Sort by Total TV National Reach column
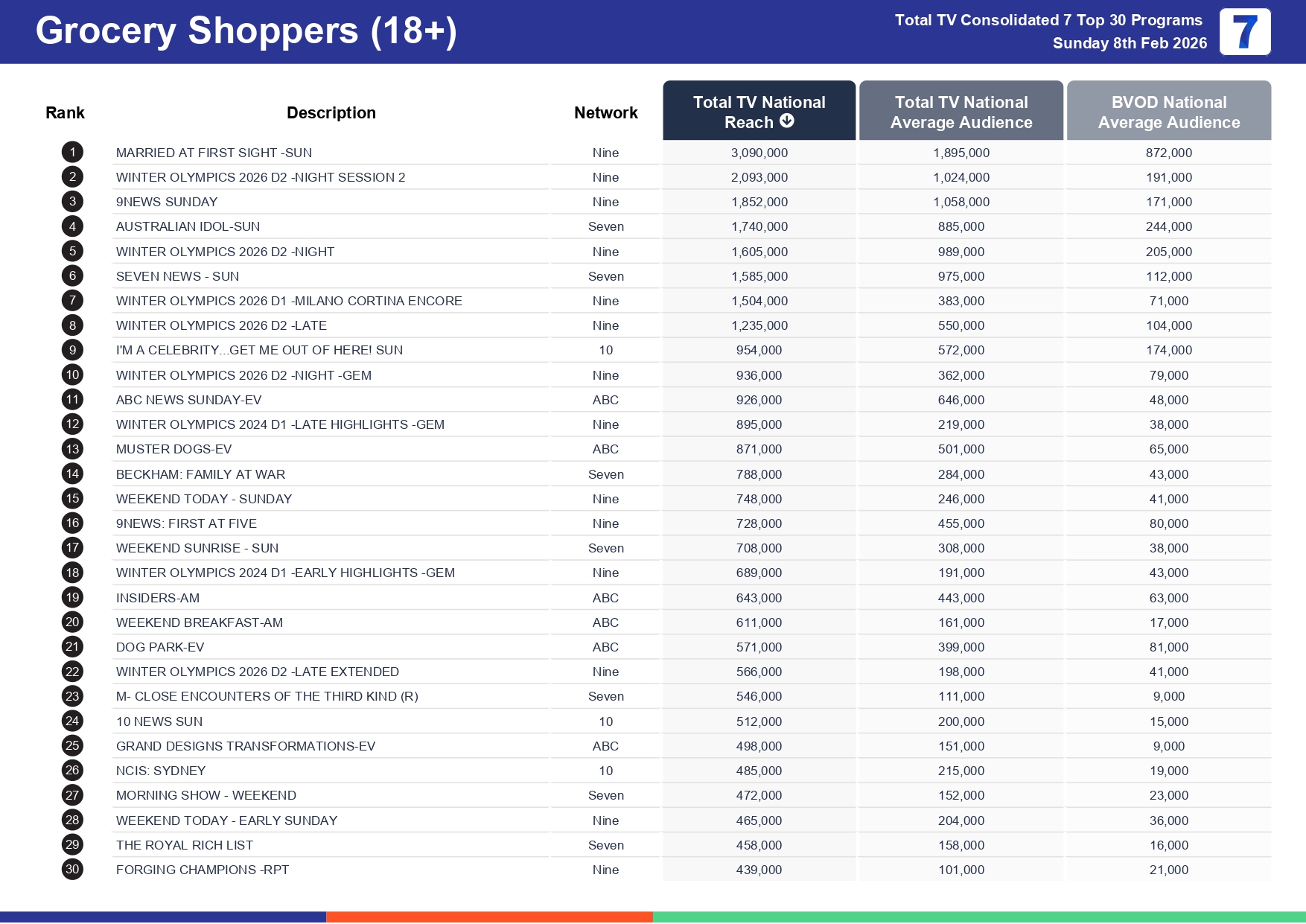Viewport: 1306px width, 924px height. click(758, 110)
